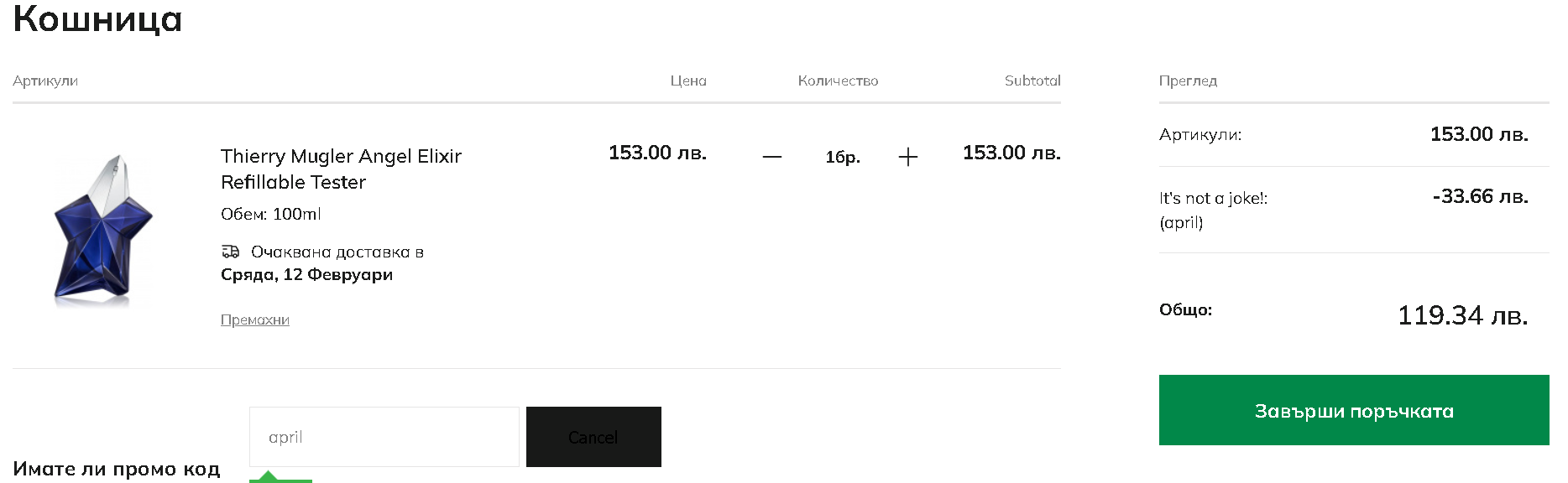Click the green Завърши поръчката button

[1353, 410]
